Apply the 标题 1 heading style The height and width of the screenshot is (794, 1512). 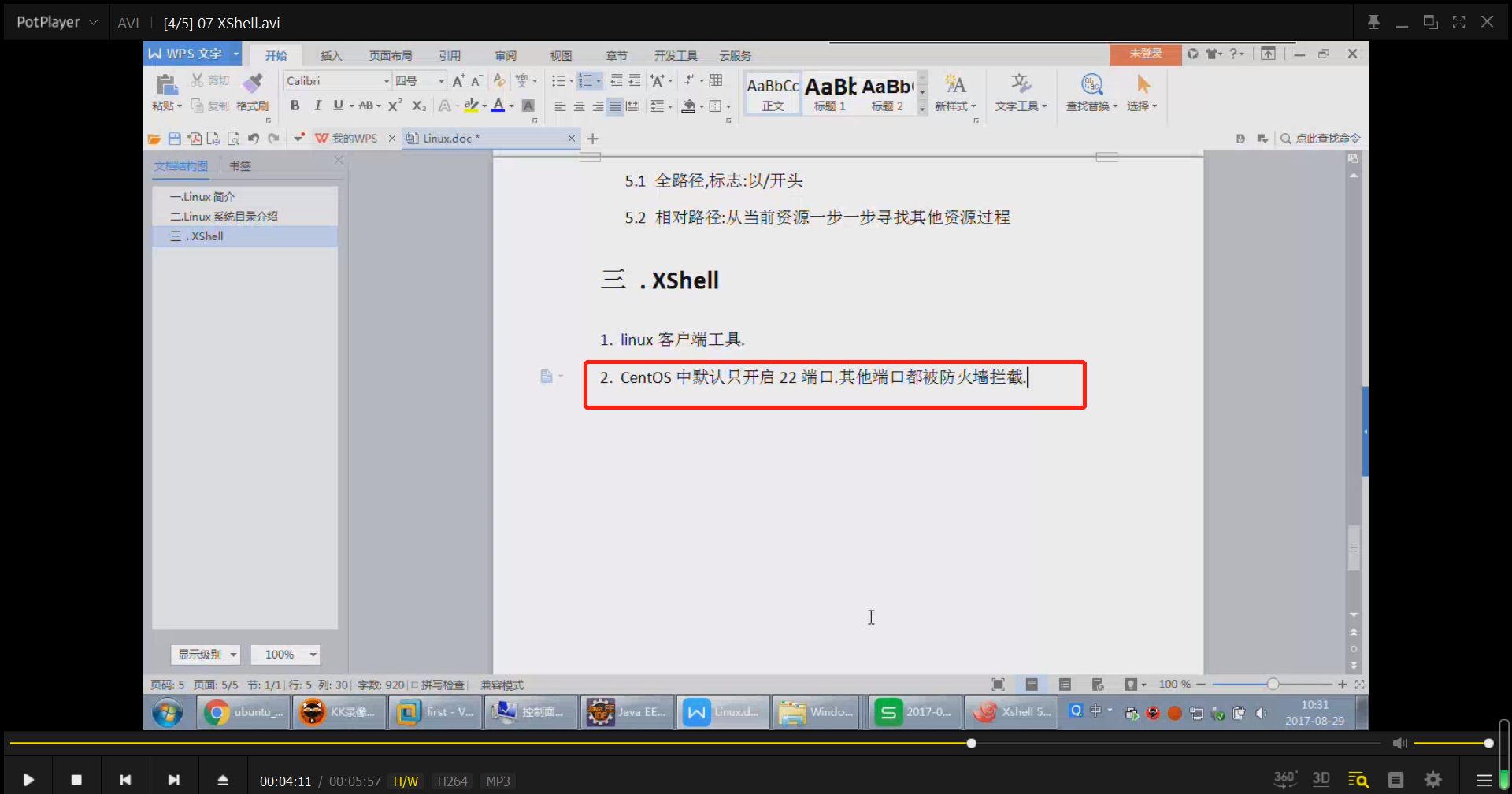point(830,93)
